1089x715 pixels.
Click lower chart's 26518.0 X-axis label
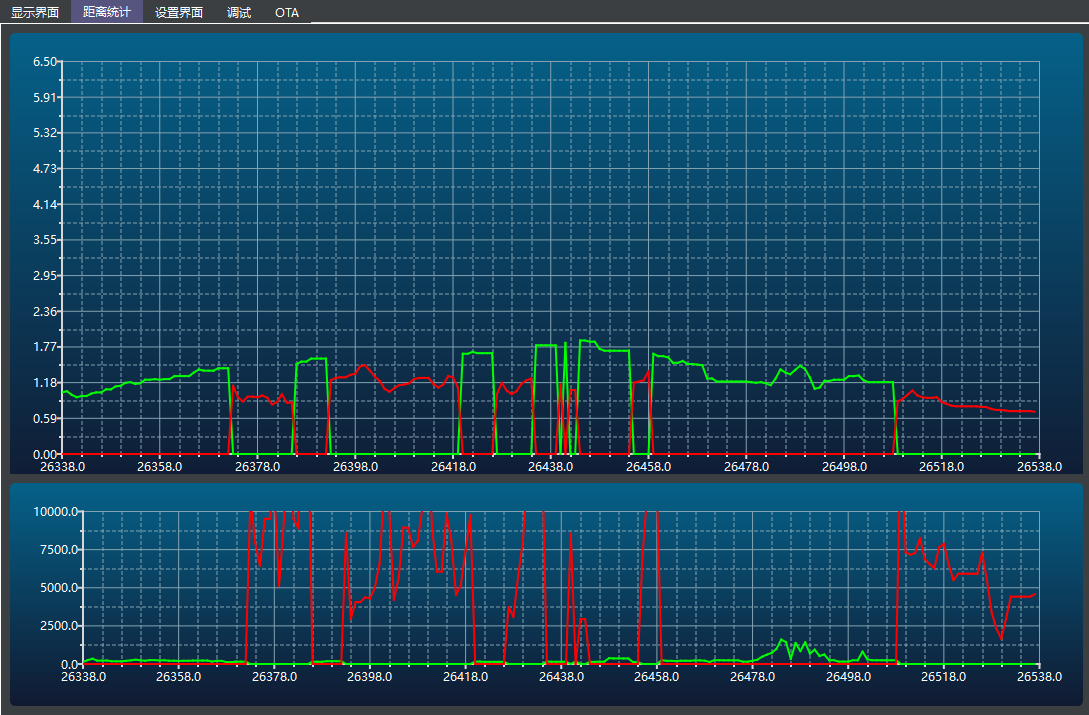pyautogui.click(x=943, y=677)
